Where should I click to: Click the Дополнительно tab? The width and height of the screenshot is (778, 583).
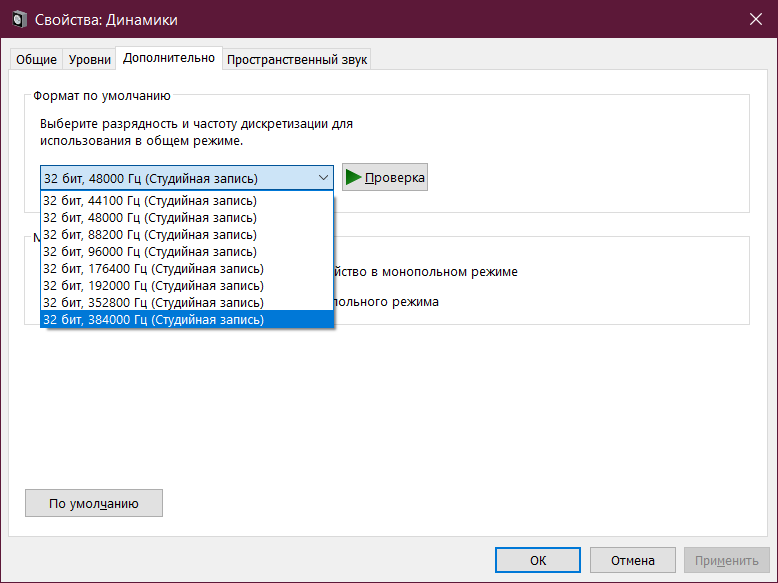coord(169,58)
